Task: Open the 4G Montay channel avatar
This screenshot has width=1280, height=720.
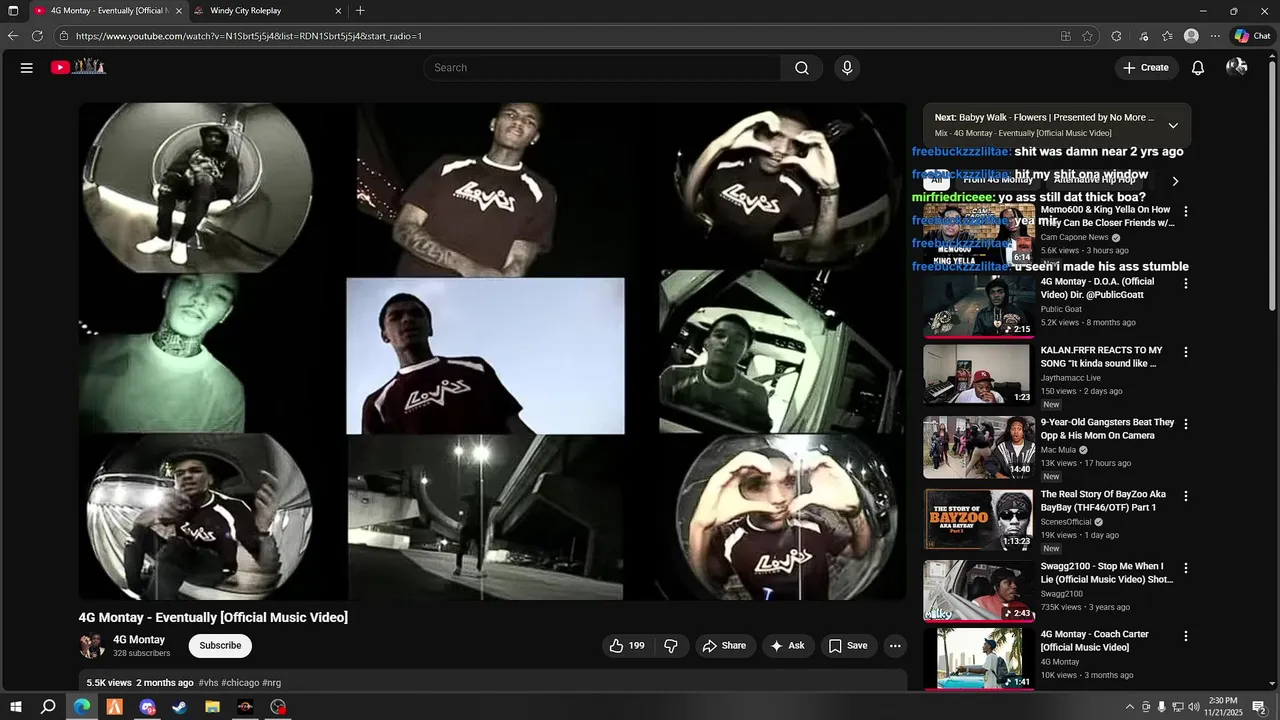Action: pyautogui.click(x=92, y=646)
